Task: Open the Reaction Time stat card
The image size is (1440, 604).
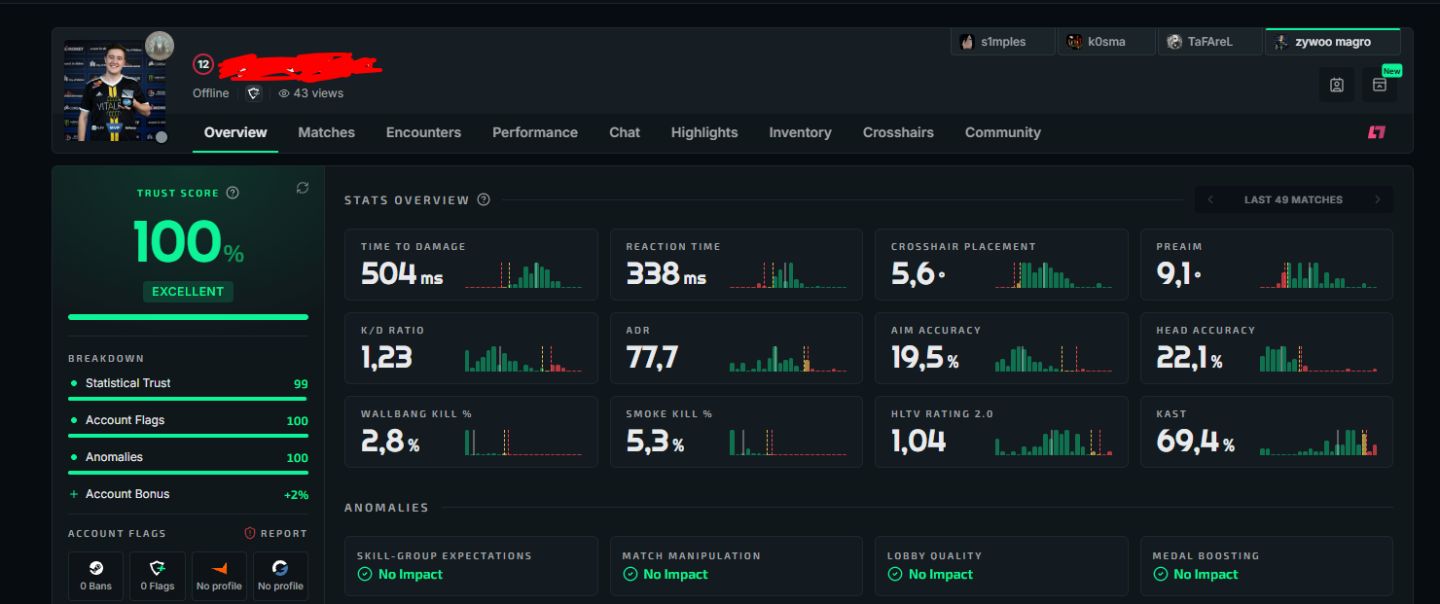Action: [x=736, y=265]
